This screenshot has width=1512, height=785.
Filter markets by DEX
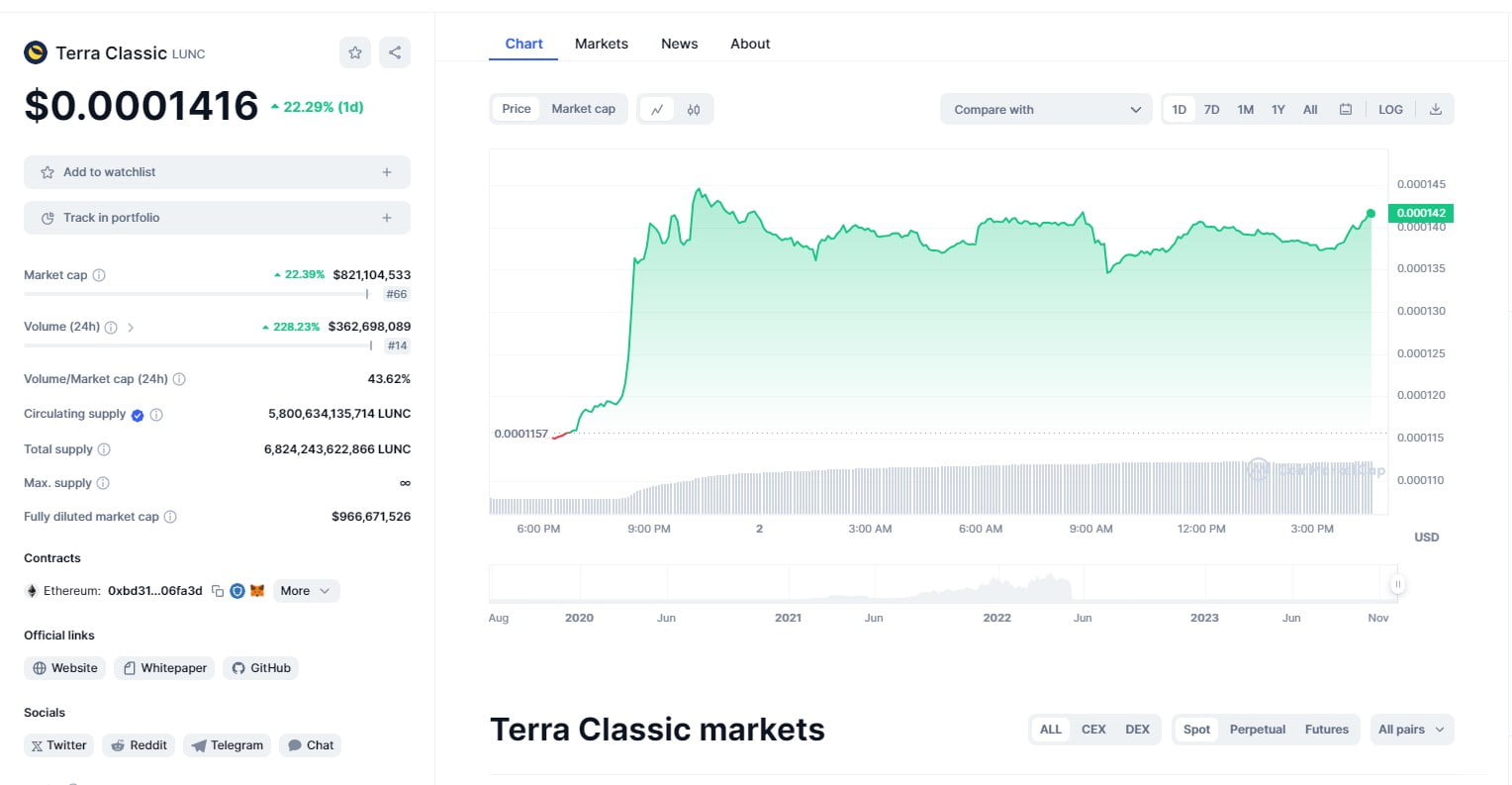[1137, 730]
